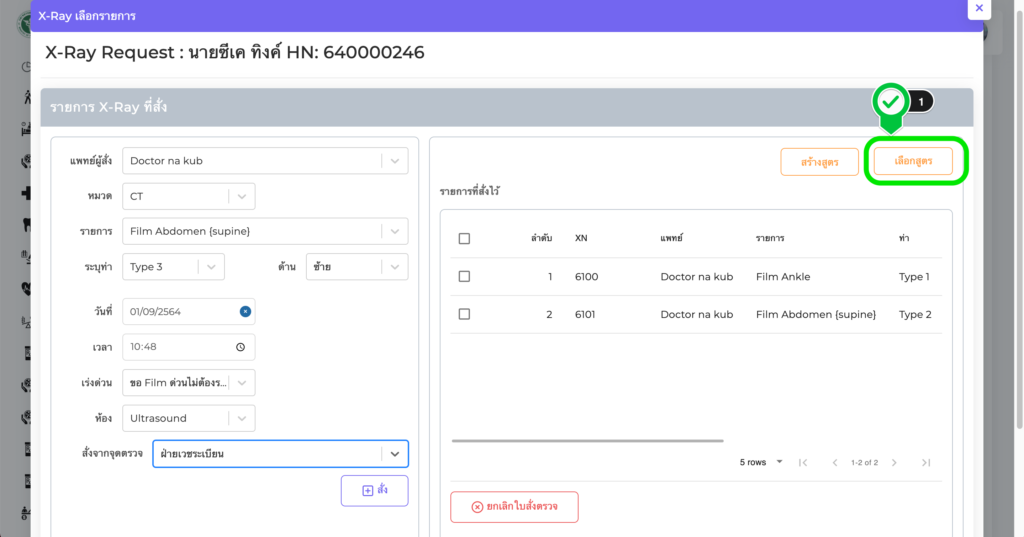Click the เลือกสูตร button

913,161
